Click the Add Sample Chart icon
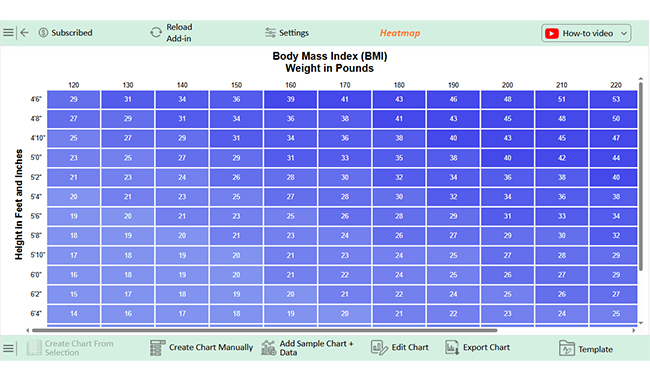 click(269, 348)
